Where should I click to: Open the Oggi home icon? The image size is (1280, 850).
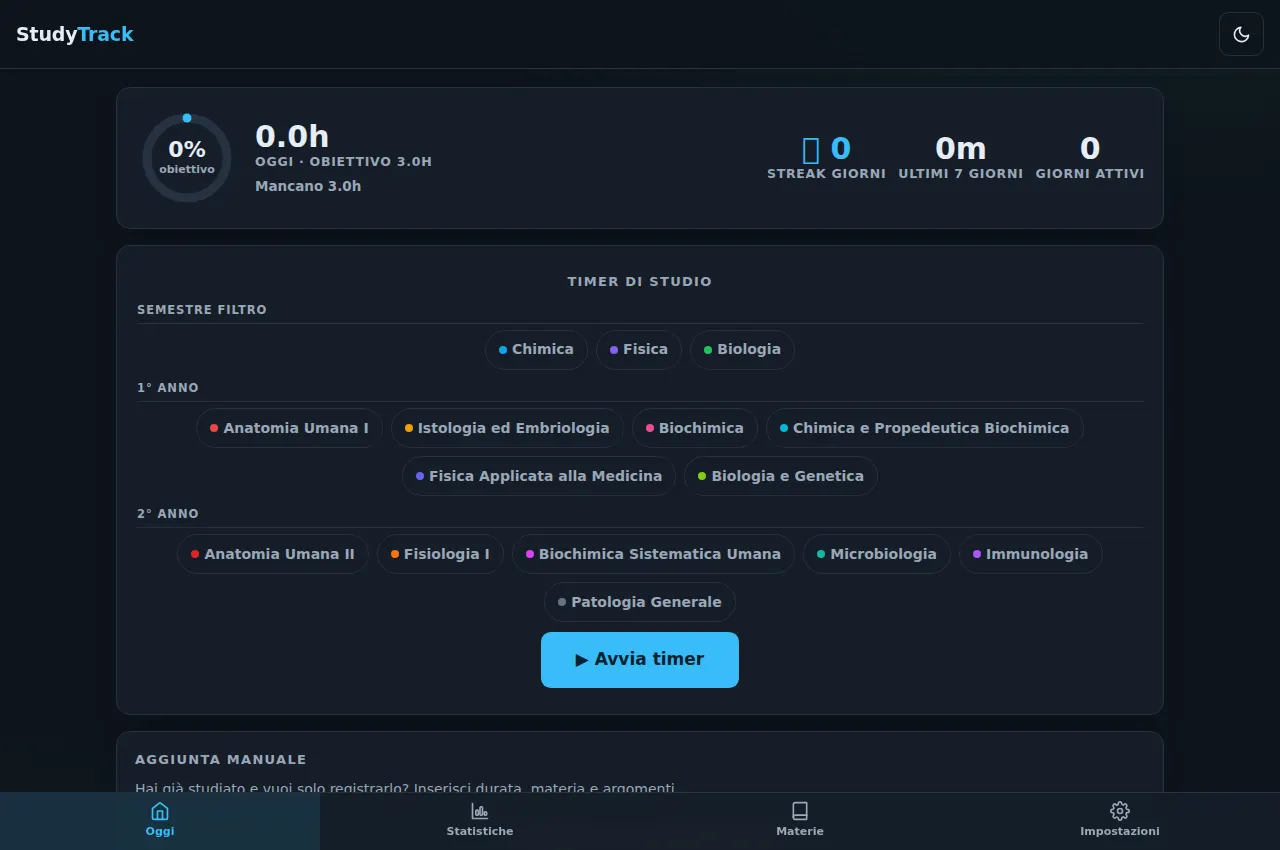[x=160, y=811]
